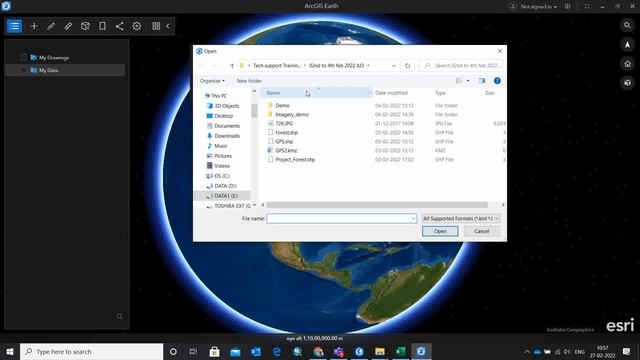Click the folder search box
The width and height of the screenshot is (640, 360).
tap(461, 65)
